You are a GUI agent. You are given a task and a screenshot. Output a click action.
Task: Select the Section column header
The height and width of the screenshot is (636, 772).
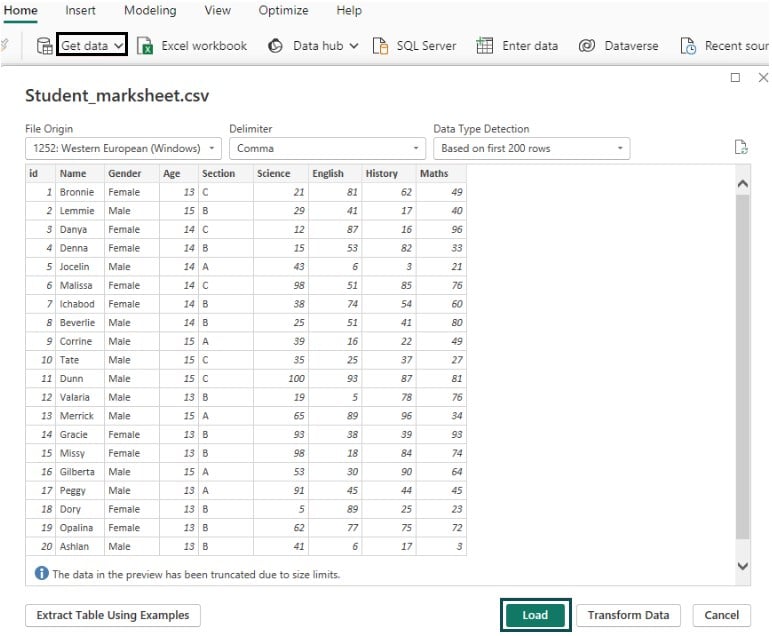[x=225, y=173]
